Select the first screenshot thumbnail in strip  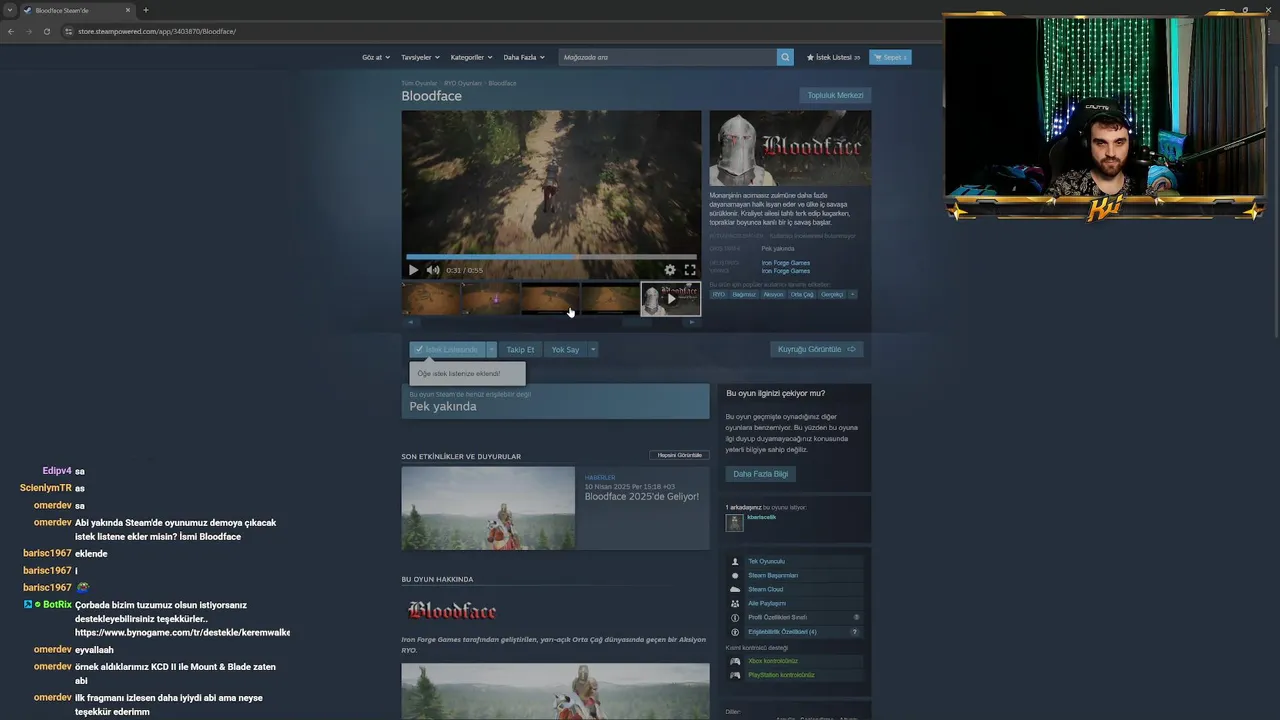[431, 299]
